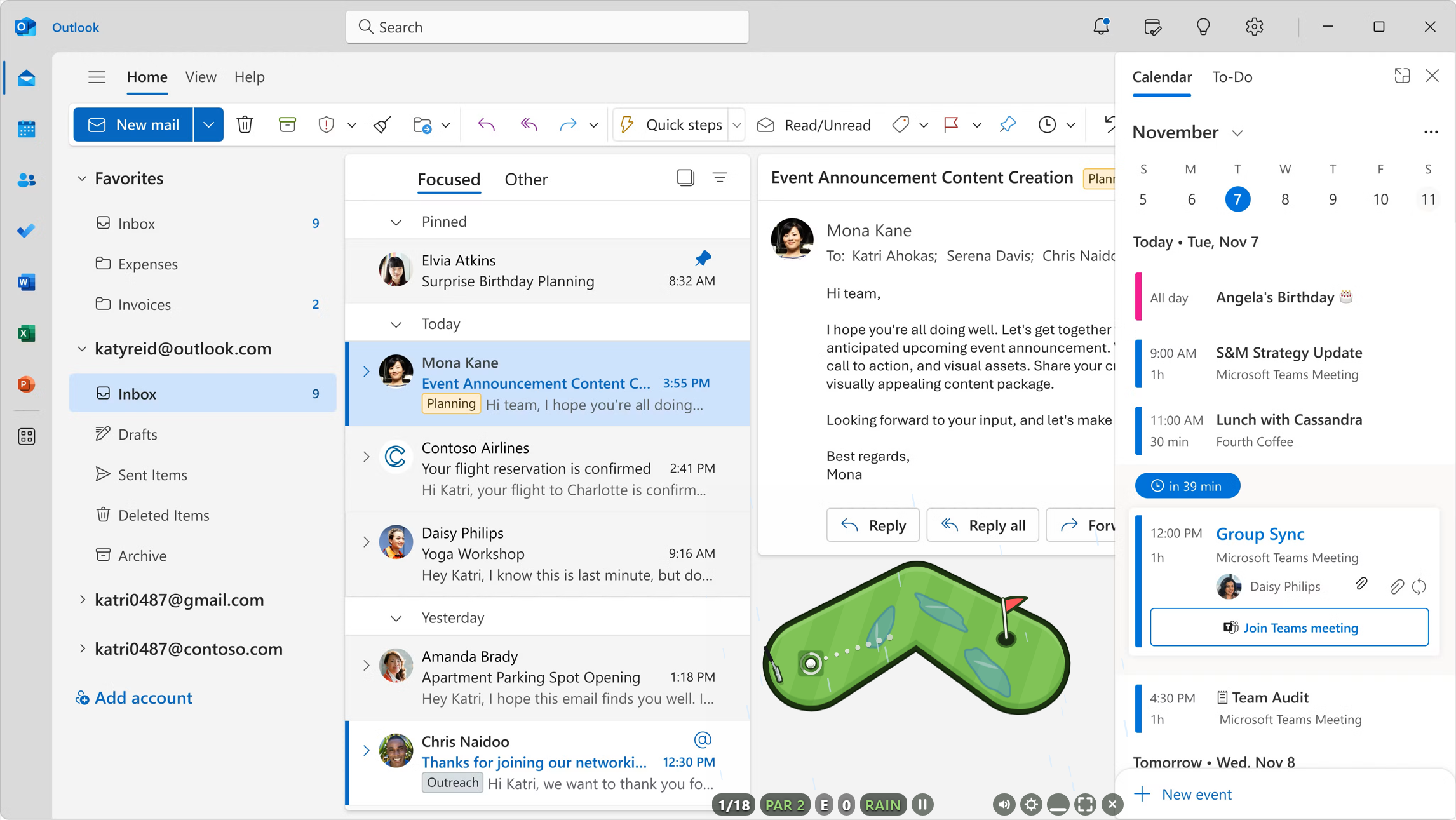Delete the message with the toolbar trash icon

coord(245,124)
